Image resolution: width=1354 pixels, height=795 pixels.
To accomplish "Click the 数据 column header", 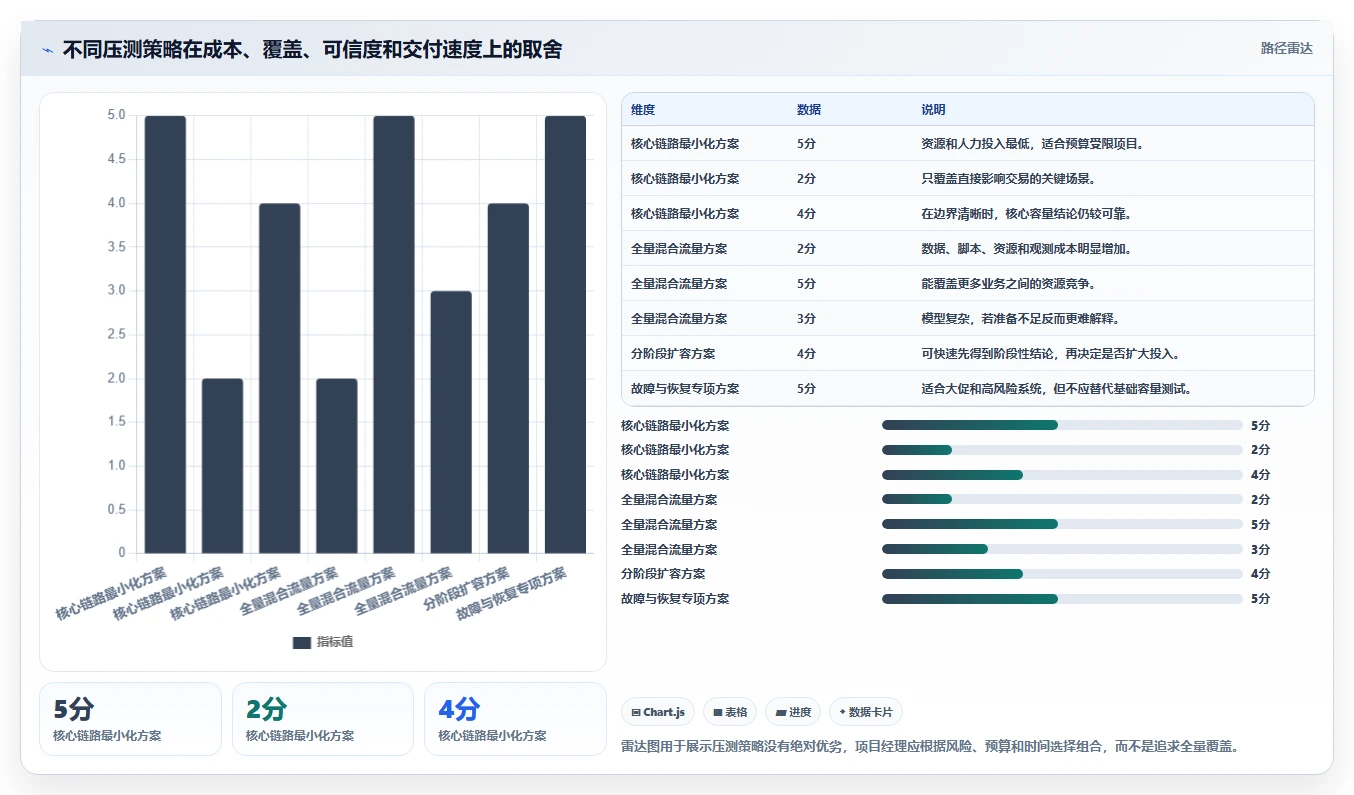I will click(x=809, y=110).
